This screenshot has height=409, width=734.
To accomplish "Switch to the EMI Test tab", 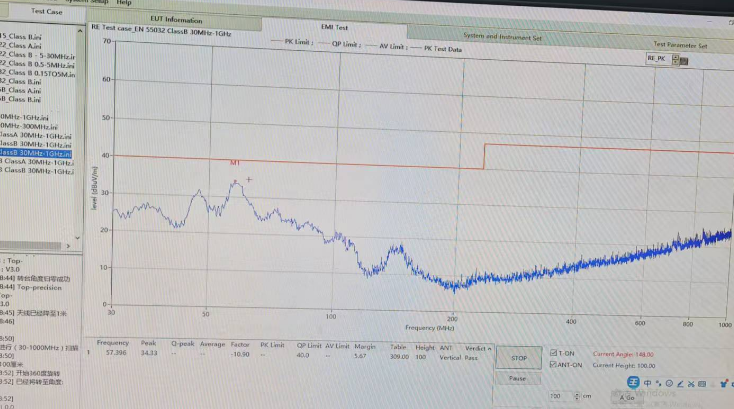I will pos(334,27).
